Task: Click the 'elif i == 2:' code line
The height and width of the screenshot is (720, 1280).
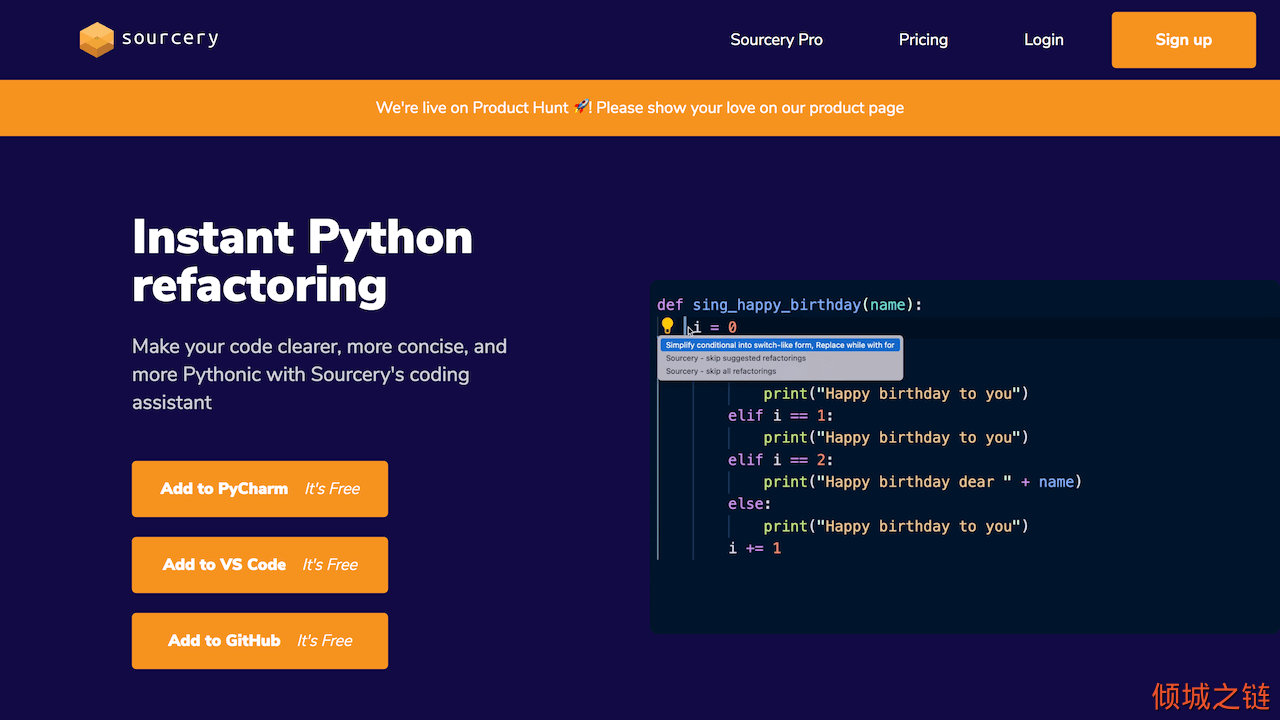Action: pos(780,460)
